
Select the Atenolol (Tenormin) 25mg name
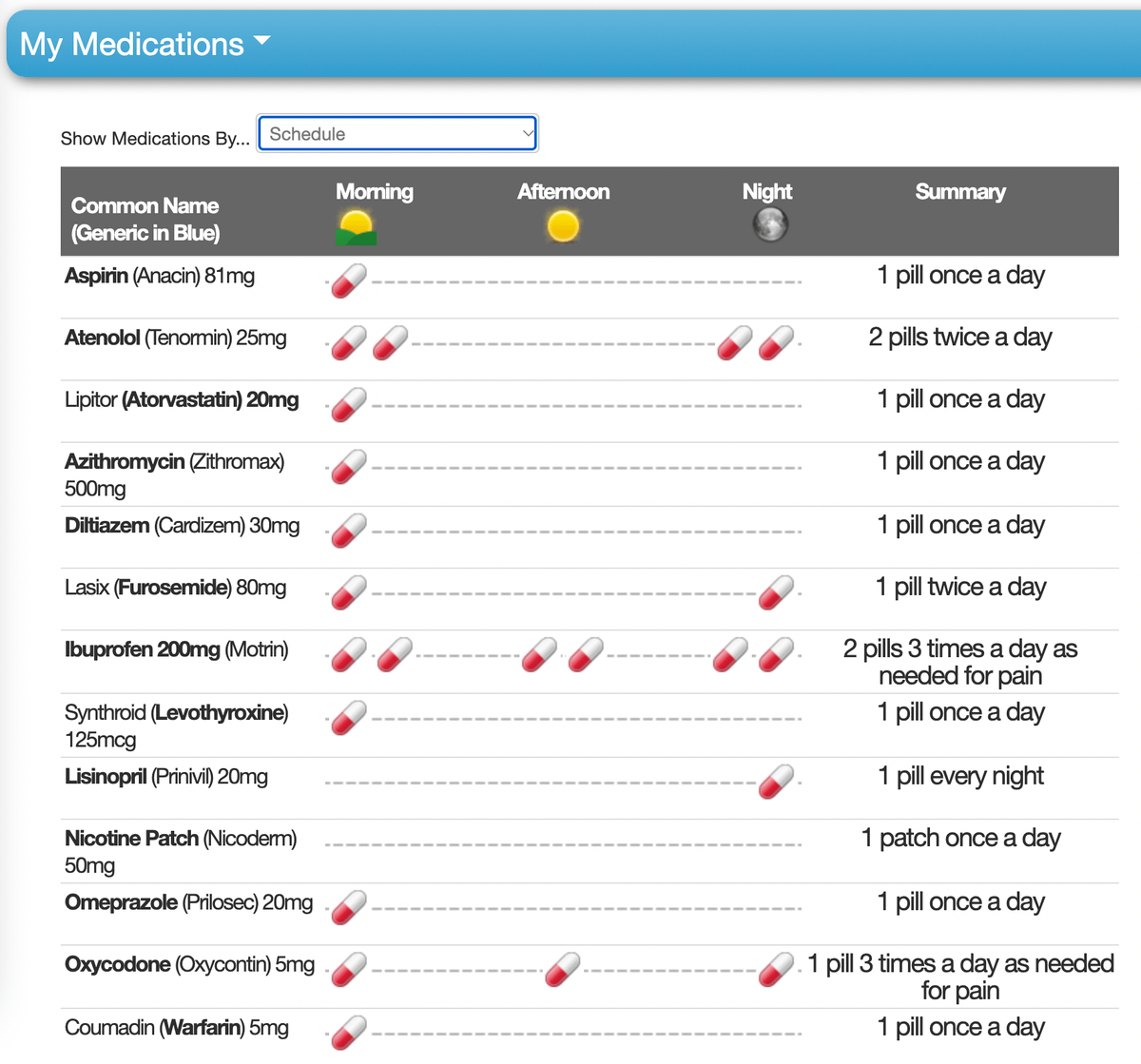click(176, 339)
